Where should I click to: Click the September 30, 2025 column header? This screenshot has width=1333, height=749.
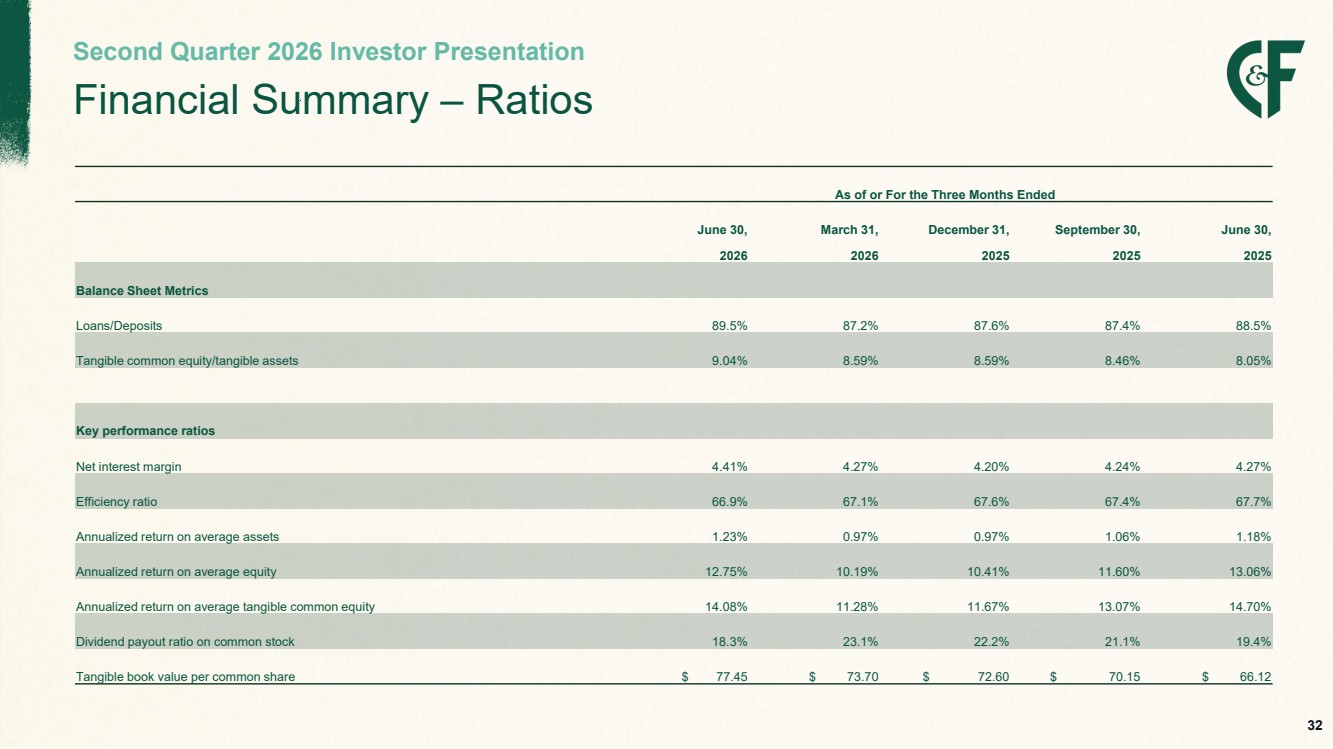(1097, 243)
